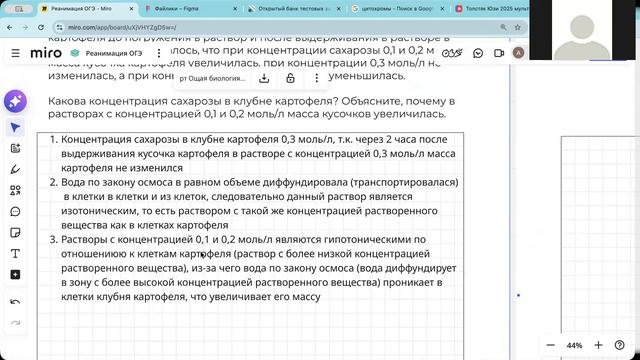This screenshot has width=640, height=360.
Task: Close the Открытый банк тестовых tab
Action: [x=338, y=9]
